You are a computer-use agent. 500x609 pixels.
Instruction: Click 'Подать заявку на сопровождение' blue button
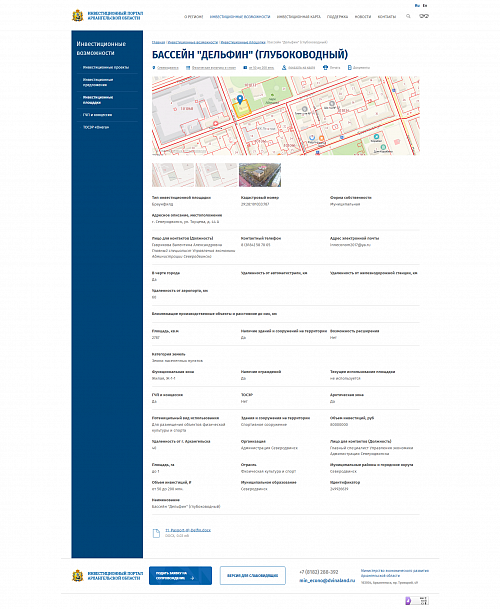[180, 575]
